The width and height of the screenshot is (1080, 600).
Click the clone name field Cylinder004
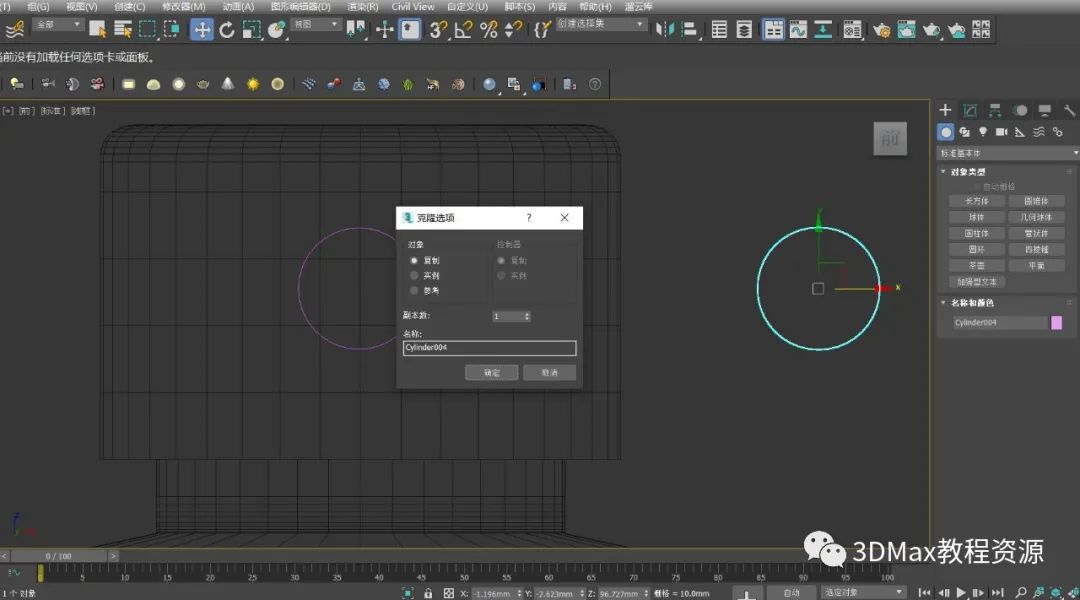(489, 348)
